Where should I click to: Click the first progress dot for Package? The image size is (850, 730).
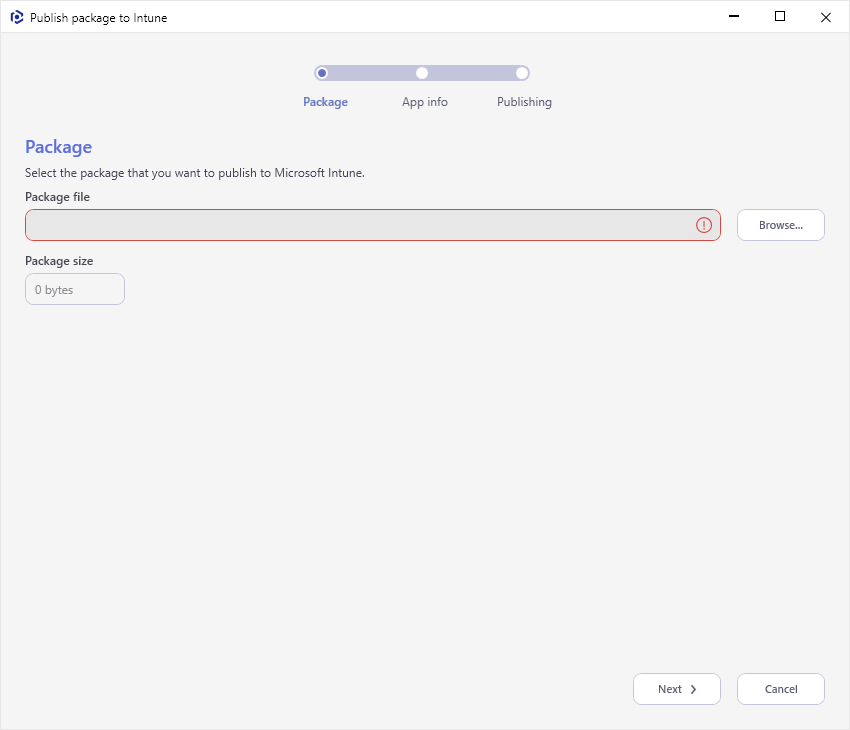322,73
